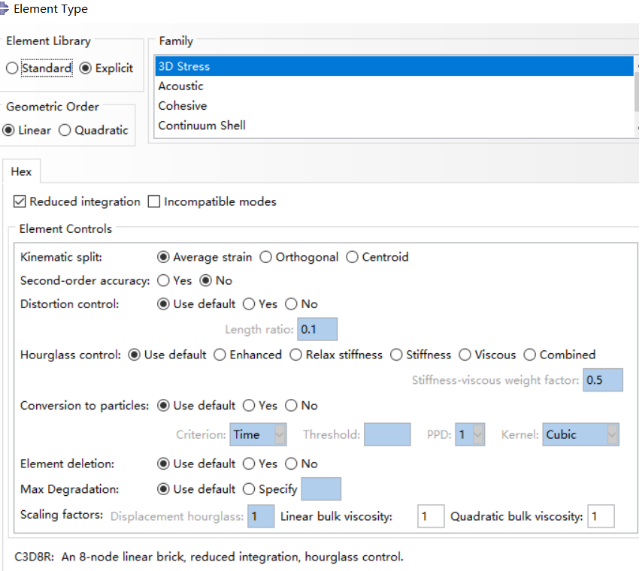The height and width of the screenshot is (571, 640).
Task: Click the Linear bulk viscosity field
Action: click(430, 516)
